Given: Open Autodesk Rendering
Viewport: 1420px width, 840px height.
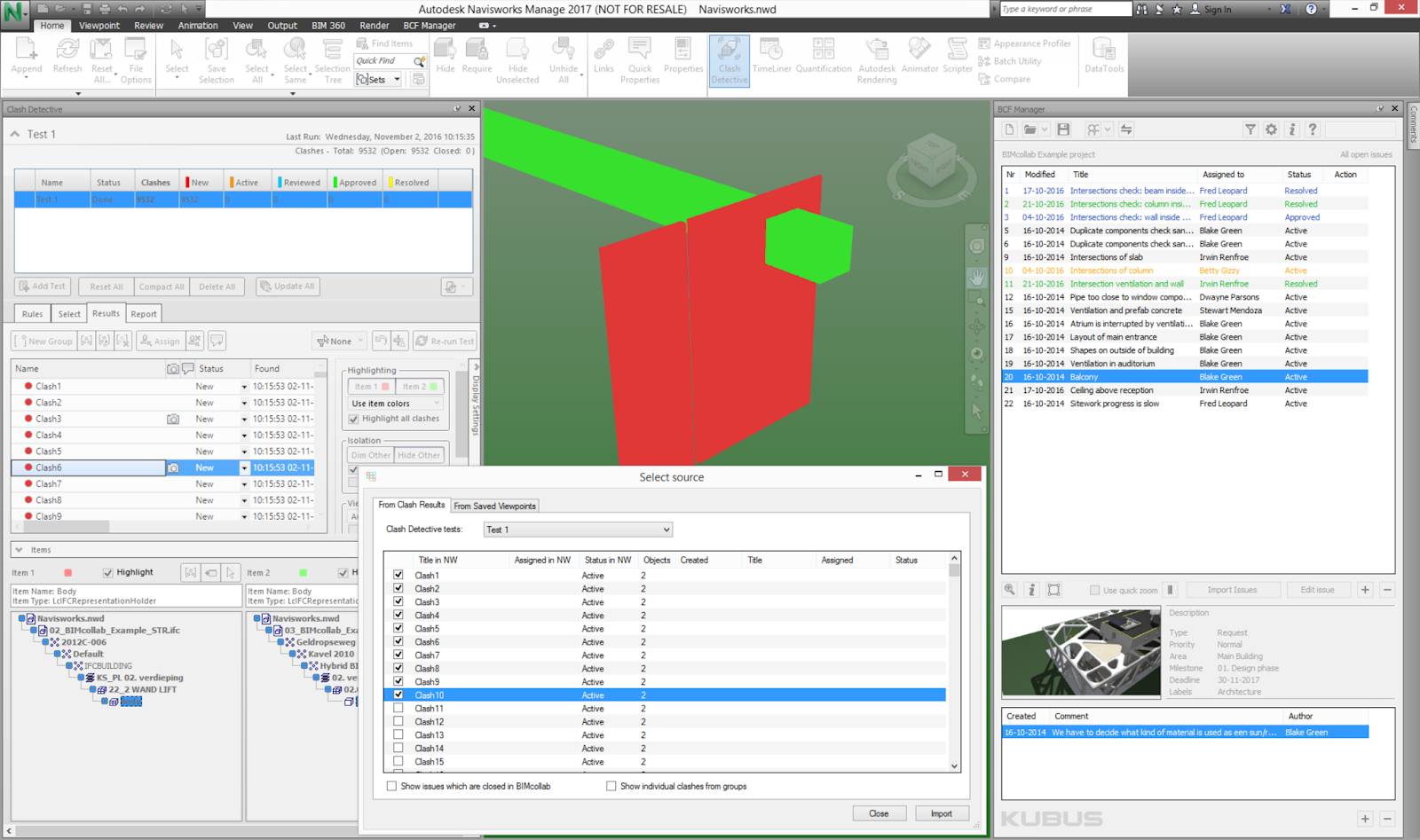Looking at the screenshot, I should [877, 60].
